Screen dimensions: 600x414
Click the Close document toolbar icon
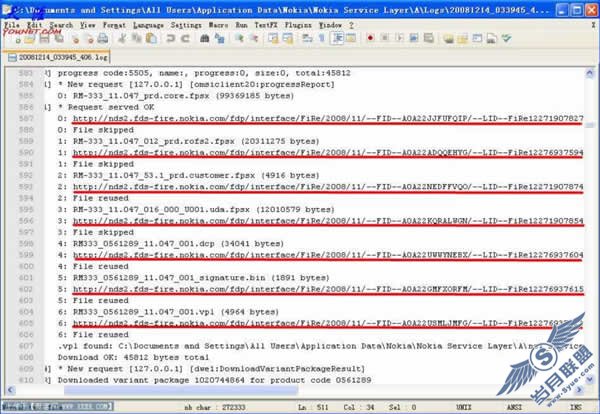coord(75,39)
